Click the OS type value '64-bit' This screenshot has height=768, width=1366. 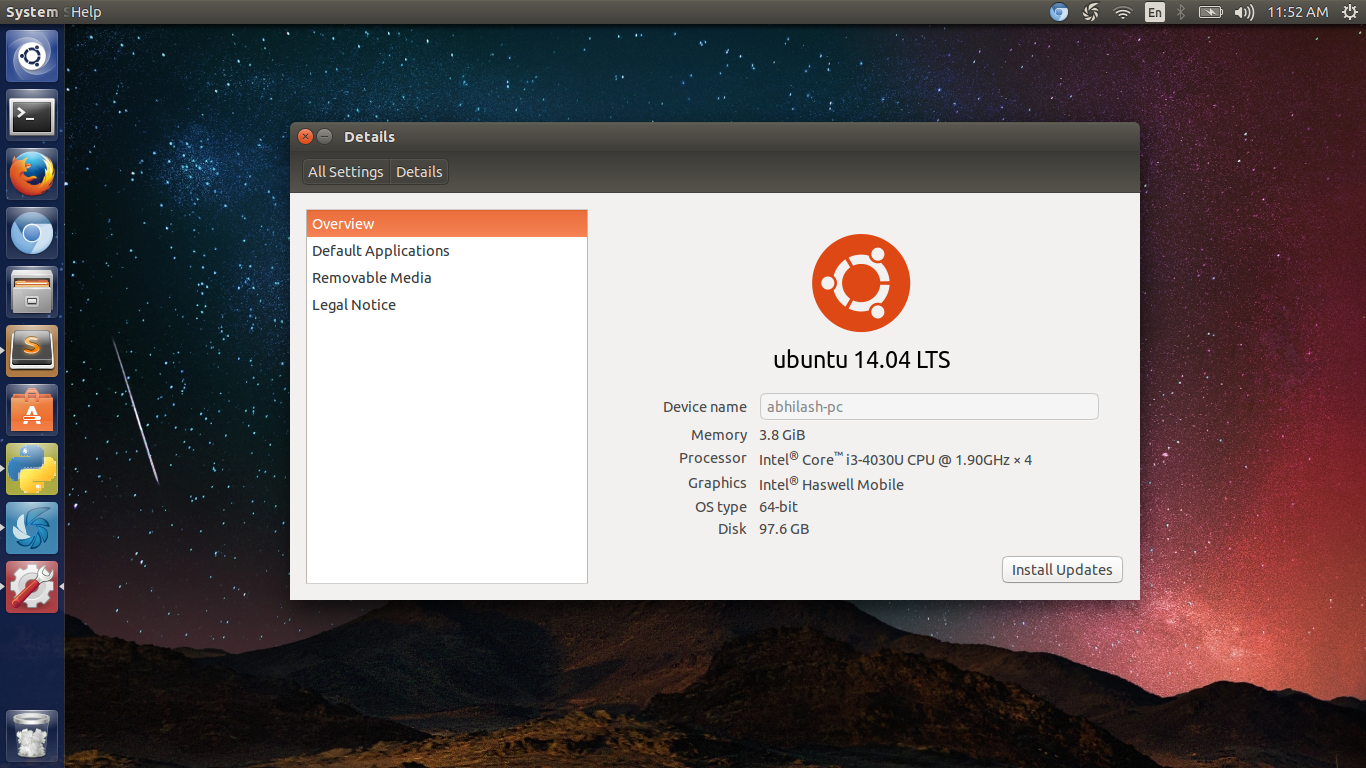779,507
